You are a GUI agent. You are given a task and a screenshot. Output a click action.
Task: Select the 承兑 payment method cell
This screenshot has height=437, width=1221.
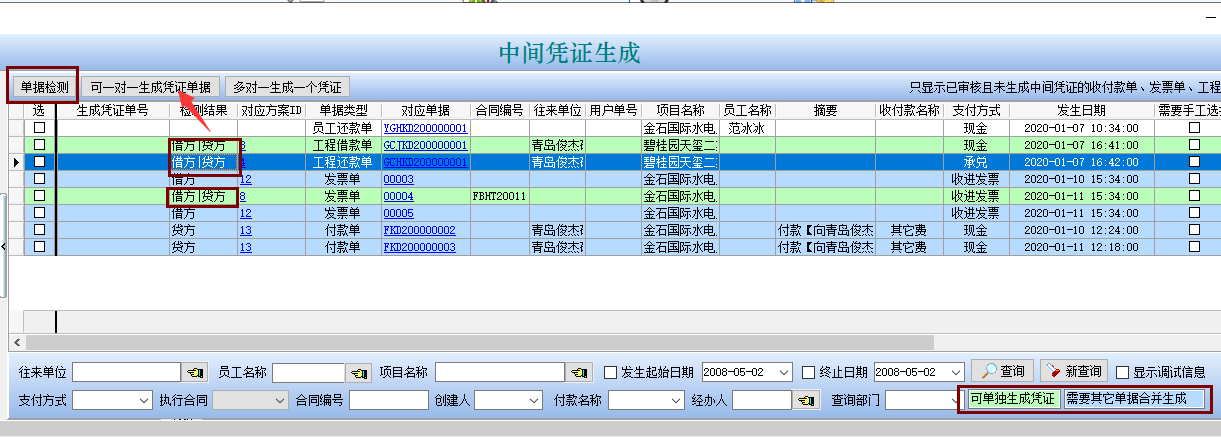(976, 162)
